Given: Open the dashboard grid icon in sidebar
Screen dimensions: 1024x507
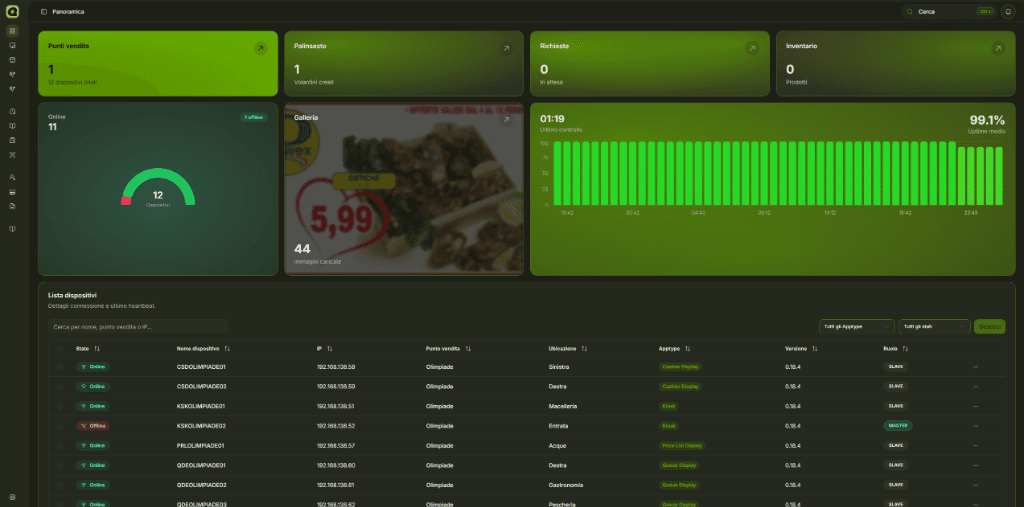Looking at the screenshot, I should (x=12, y=31).
